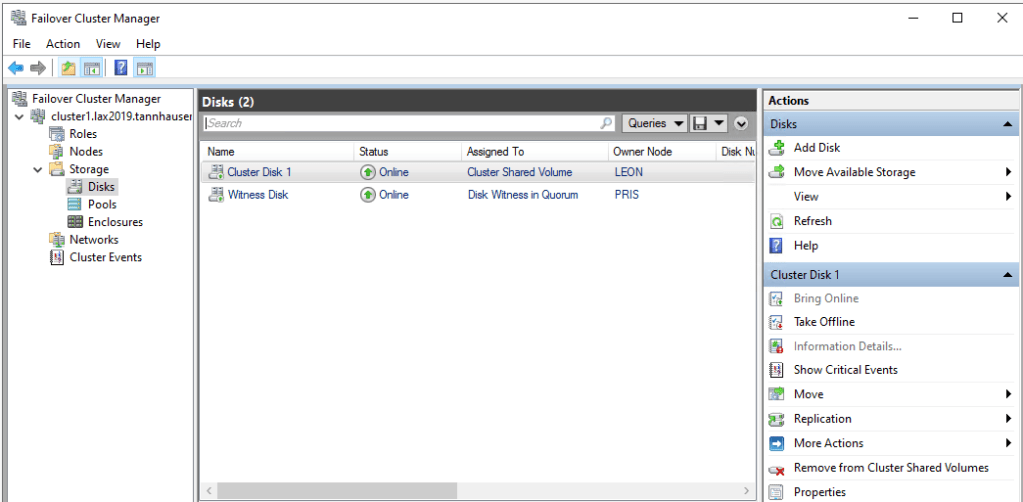Image resolution: width=1023 pixels, height=502 pixels.
Task: Click Remove from Cluster Shared Volumes
Action: [x=890, y=468]
